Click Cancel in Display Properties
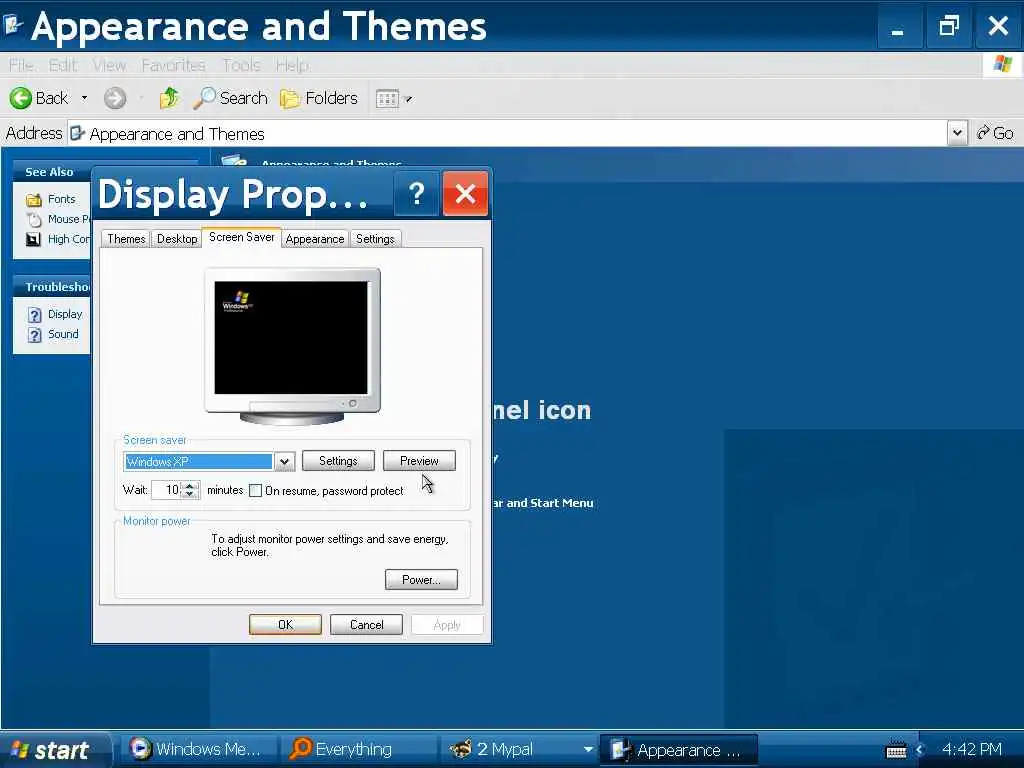The width and height of the screenshot is (1024, 768). (x=366, y=625)
